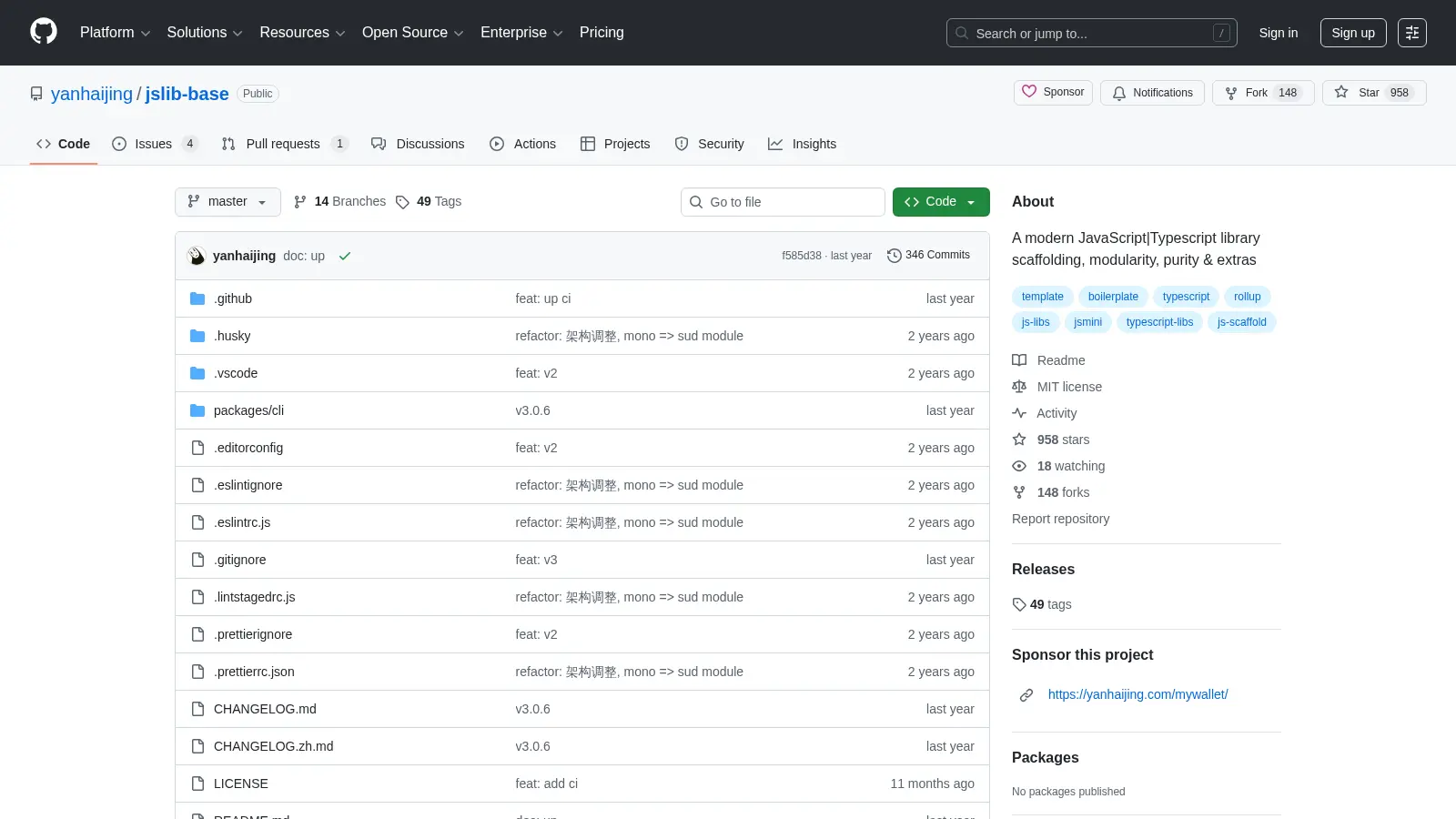Click the .vscode folder icon
The width and height of the screenshot is (1456, 819).
tap(197, 373)
